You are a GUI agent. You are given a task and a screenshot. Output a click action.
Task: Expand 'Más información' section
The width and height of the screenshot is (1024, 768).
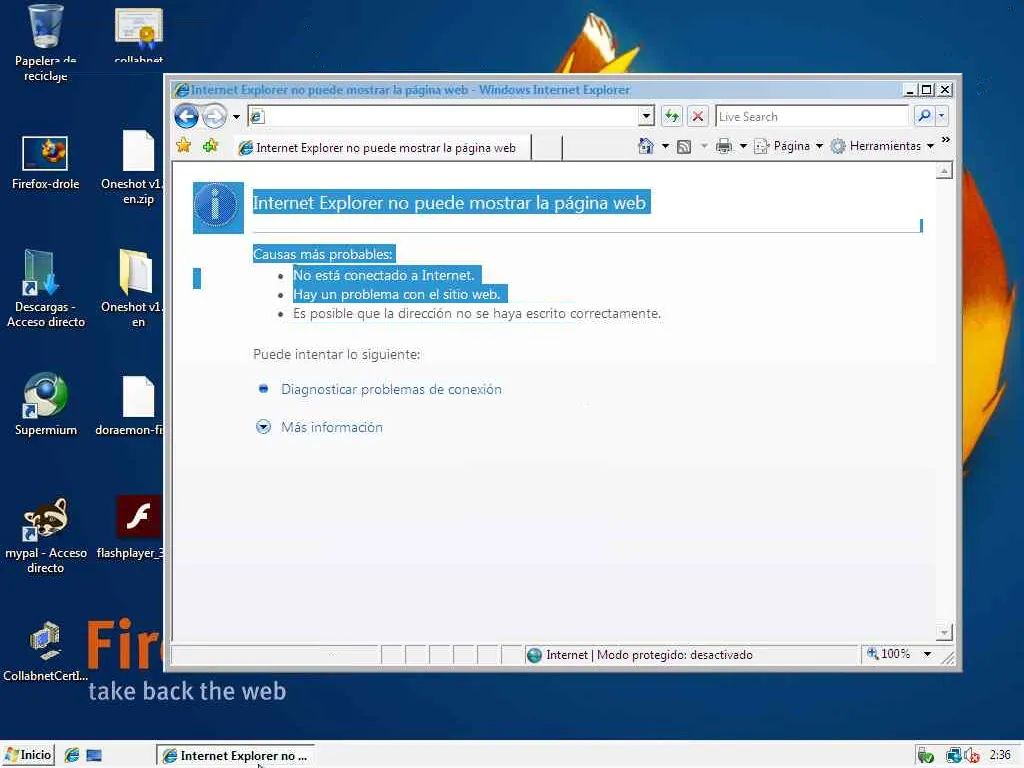point(332,427)
